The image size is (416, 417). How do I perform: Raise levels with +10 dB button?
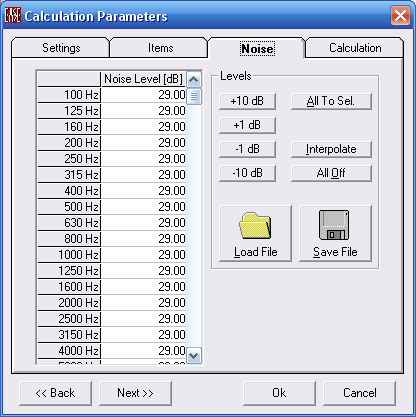[247, 101]
